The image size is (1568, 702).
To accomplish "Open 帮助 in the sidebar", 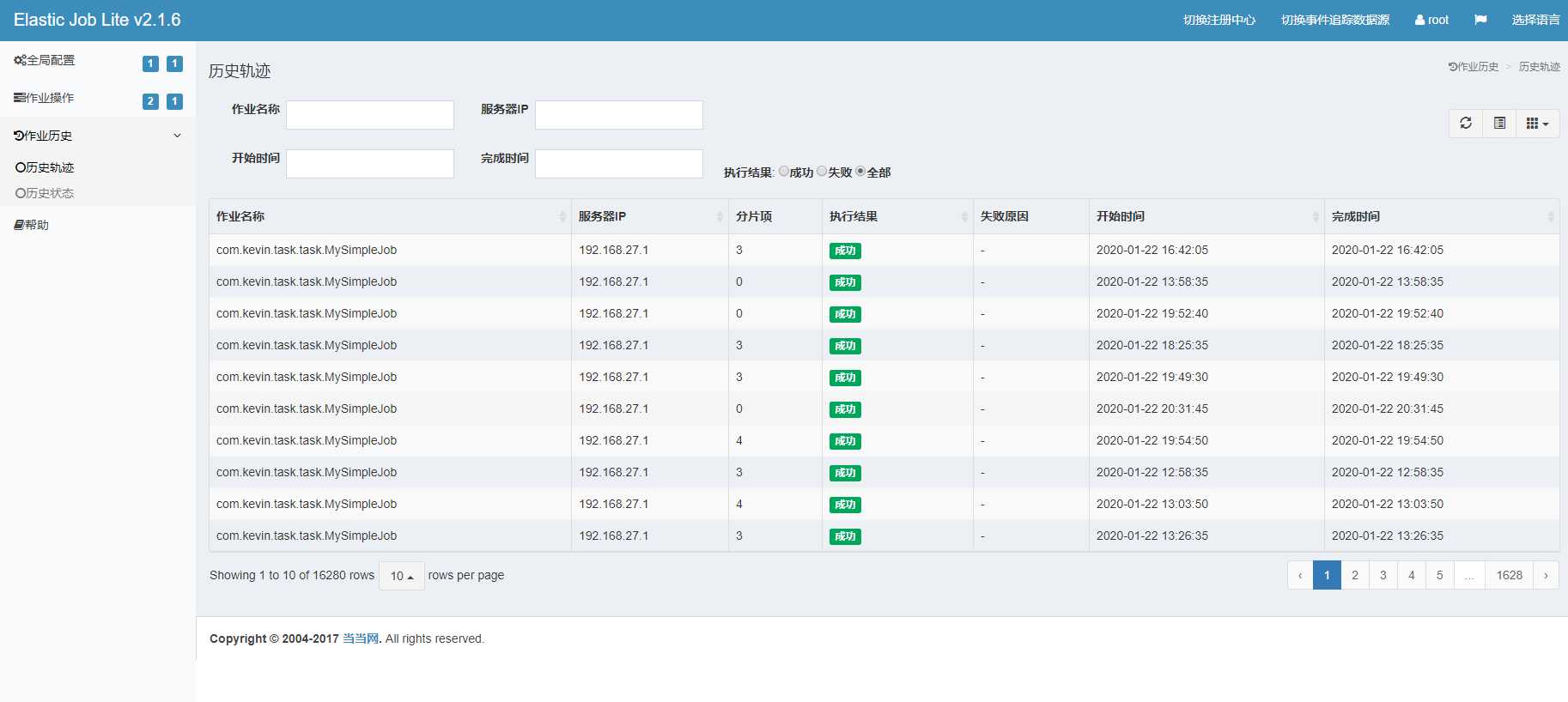I will point(32,225).
